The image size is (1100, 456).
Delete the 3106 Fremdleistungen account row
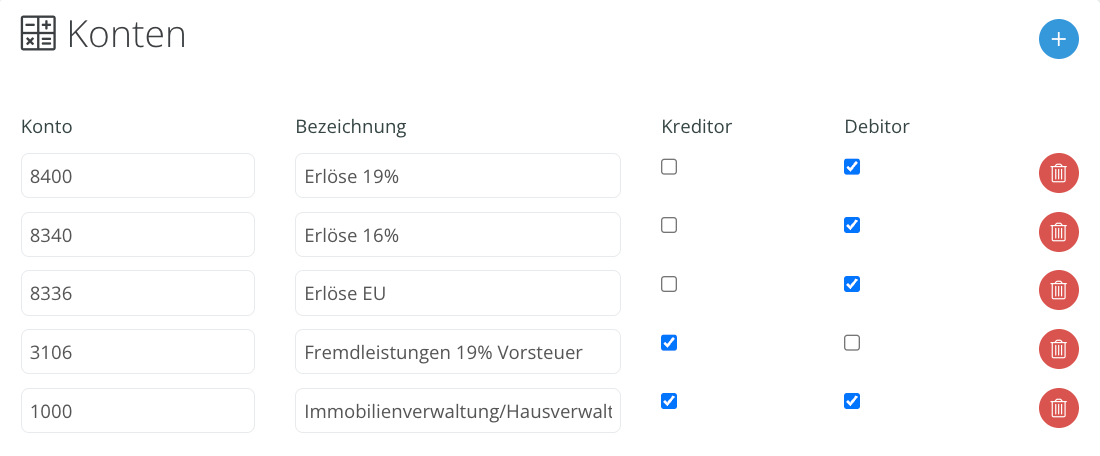(x=1059, y=349)
